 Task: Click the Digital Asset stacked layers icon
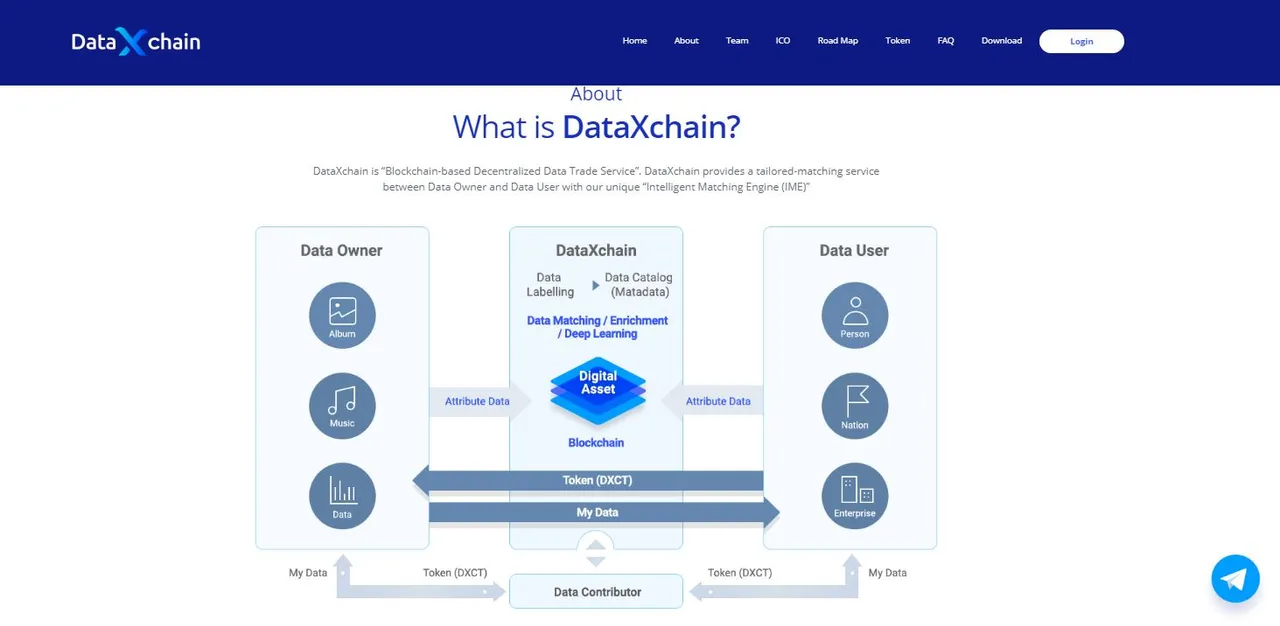point(598,391)
